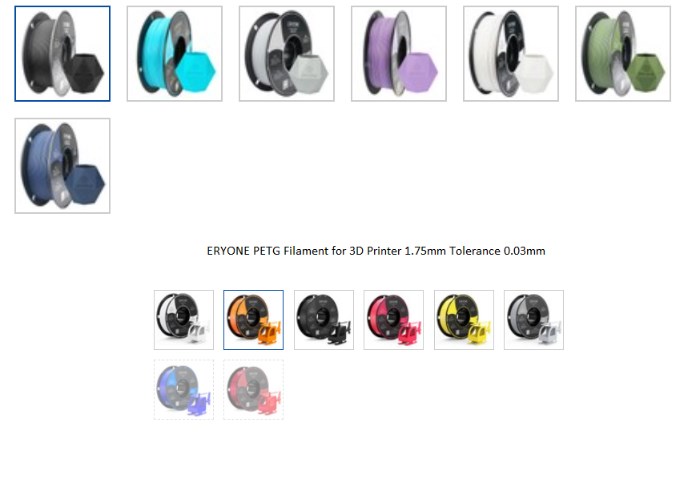The height and width of the screenshot is (481, 700).
Task: Pick the grey PETG spool thumbnail
Action: pyautogui.click(x=534, y=320)
